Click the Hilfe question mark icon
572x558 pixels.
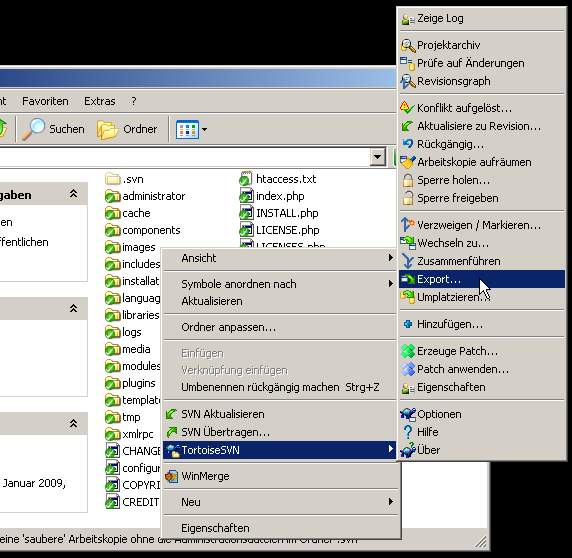408,432
